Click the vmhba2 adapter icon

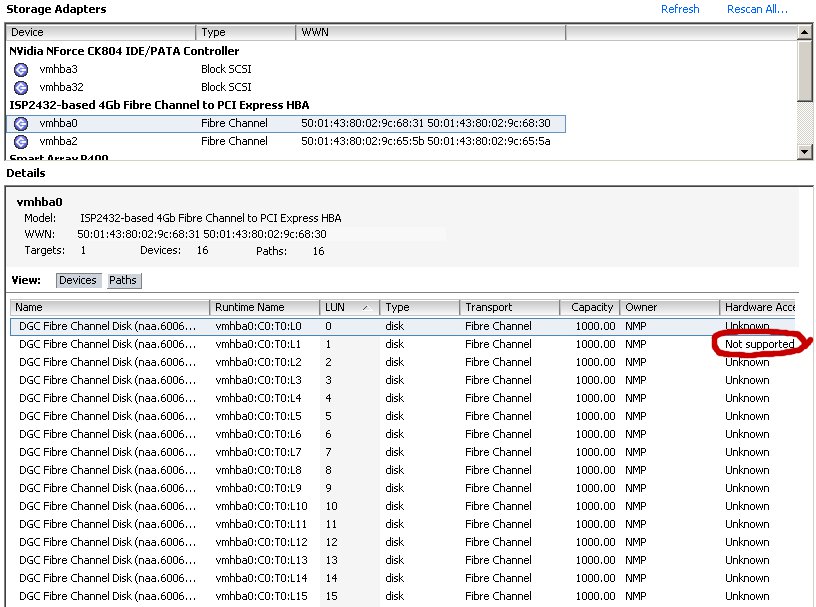21,142
